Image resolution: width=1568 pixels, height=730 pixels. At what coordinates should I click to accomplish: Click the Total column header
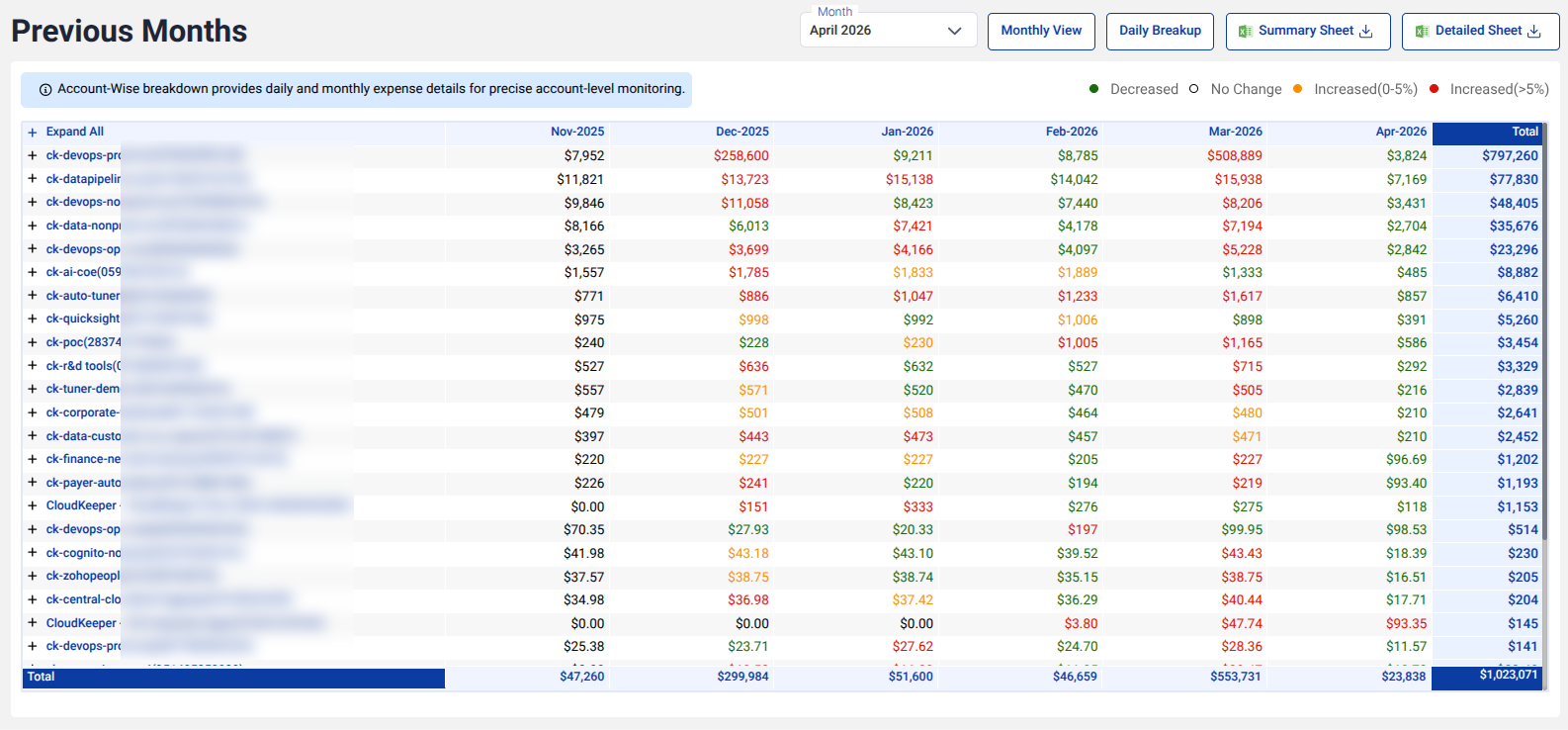pos(1487,132)
